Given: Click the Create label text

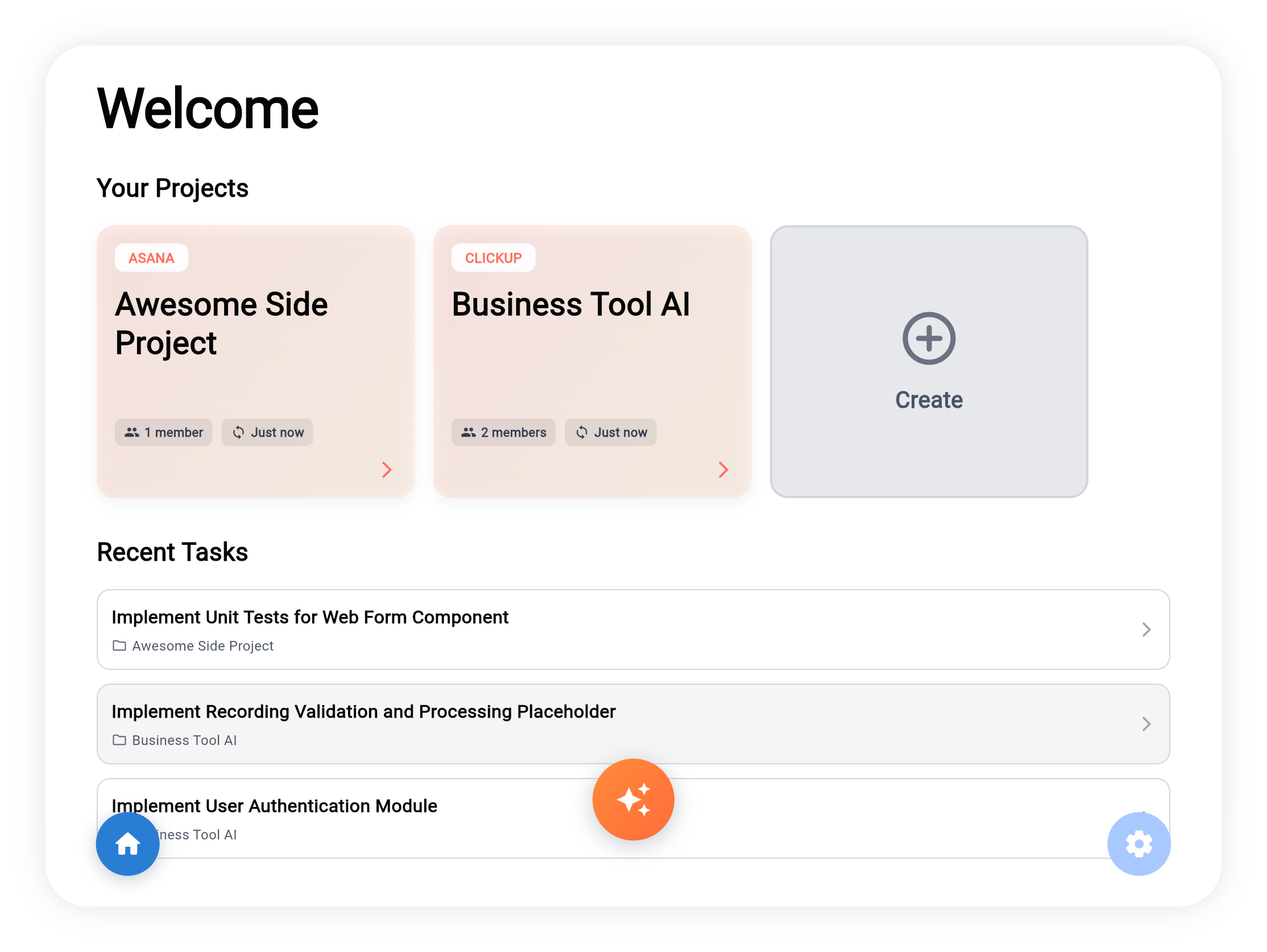Looking at the screenshot, I should click(x=929, y=400).
